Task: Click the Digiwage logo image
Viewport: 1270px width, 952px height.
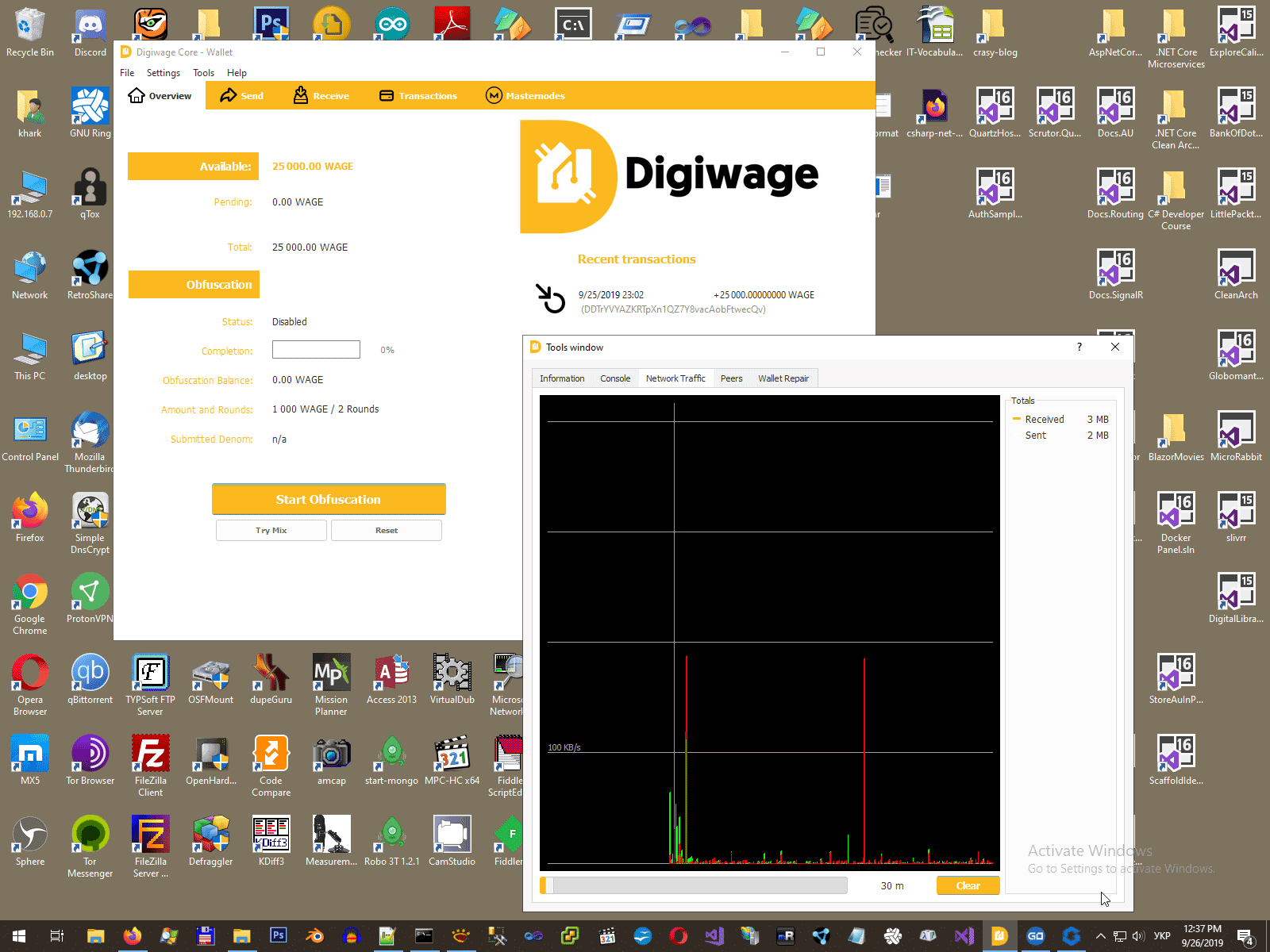Action: (669, 176)
